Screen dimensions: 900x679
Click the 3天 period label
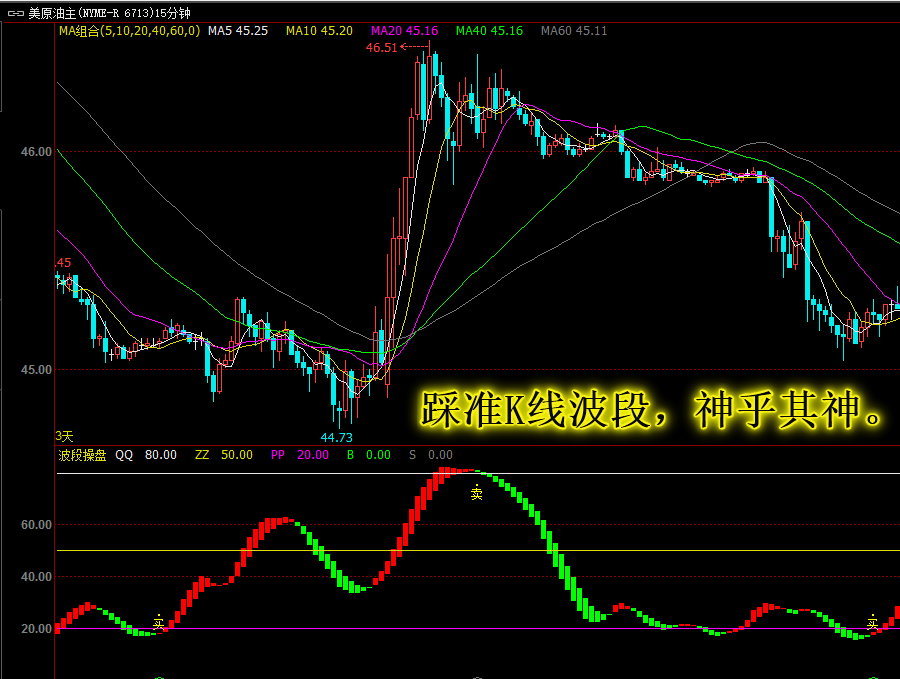64,436
